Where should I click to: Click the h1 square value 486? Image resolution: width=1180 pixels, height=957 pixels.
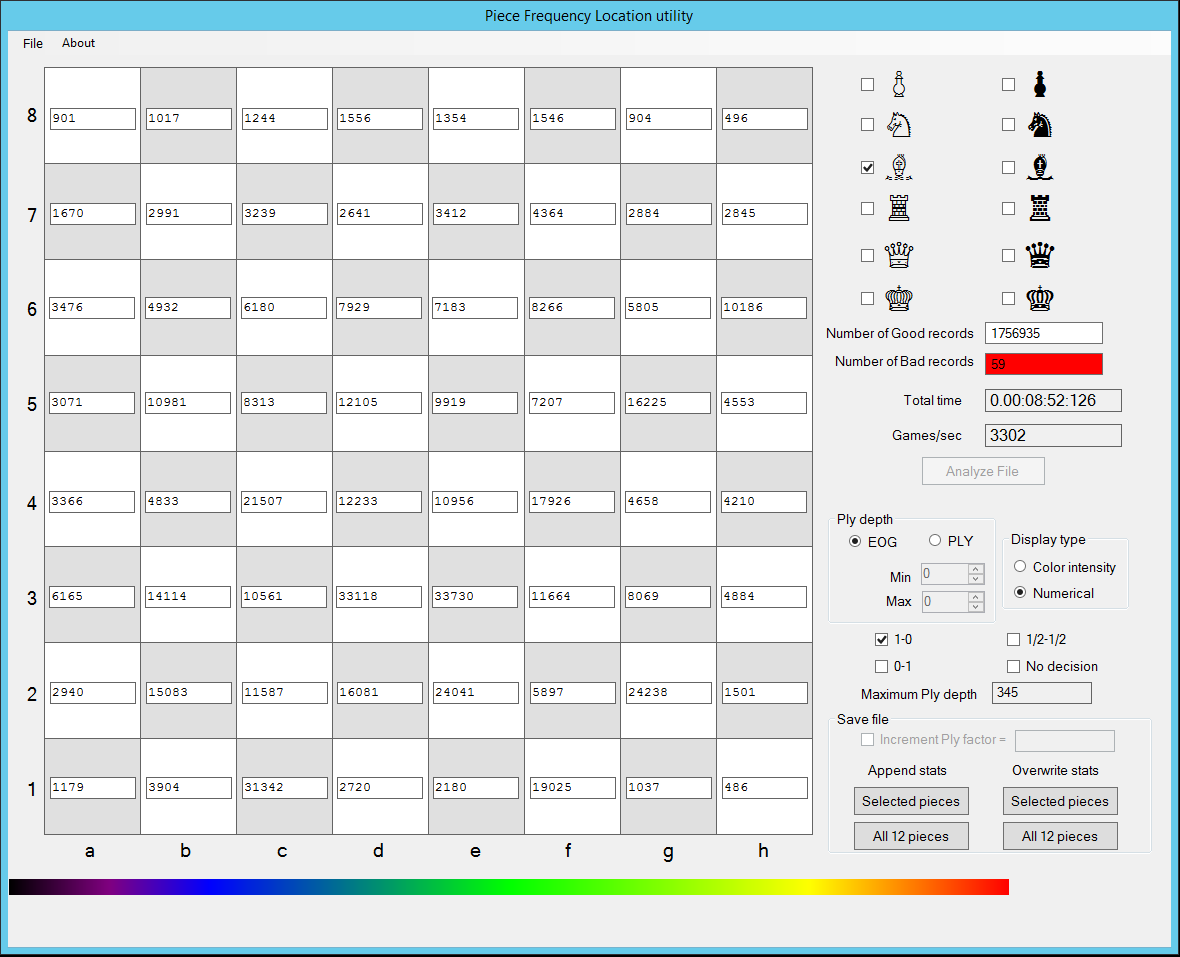[764, 787]
